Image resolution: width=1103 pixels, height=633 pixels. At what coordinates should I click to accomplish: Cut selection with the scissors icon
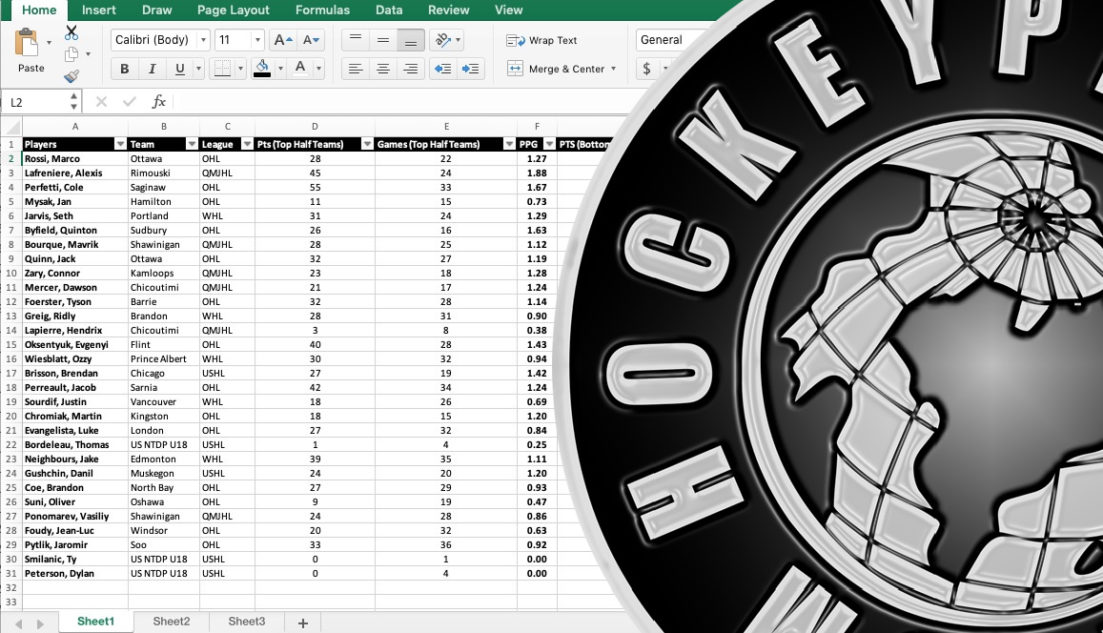tap(71, 32)
